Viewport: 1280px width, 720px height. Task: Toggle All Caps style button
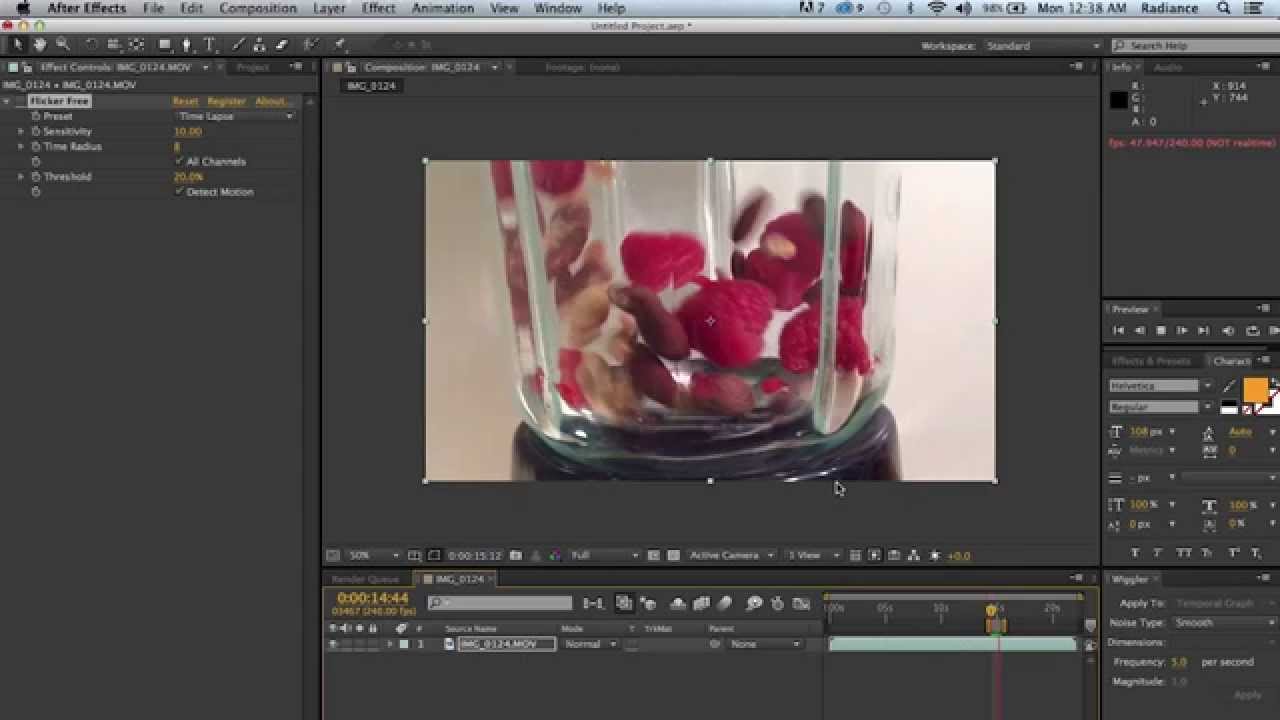(1184, 552)
